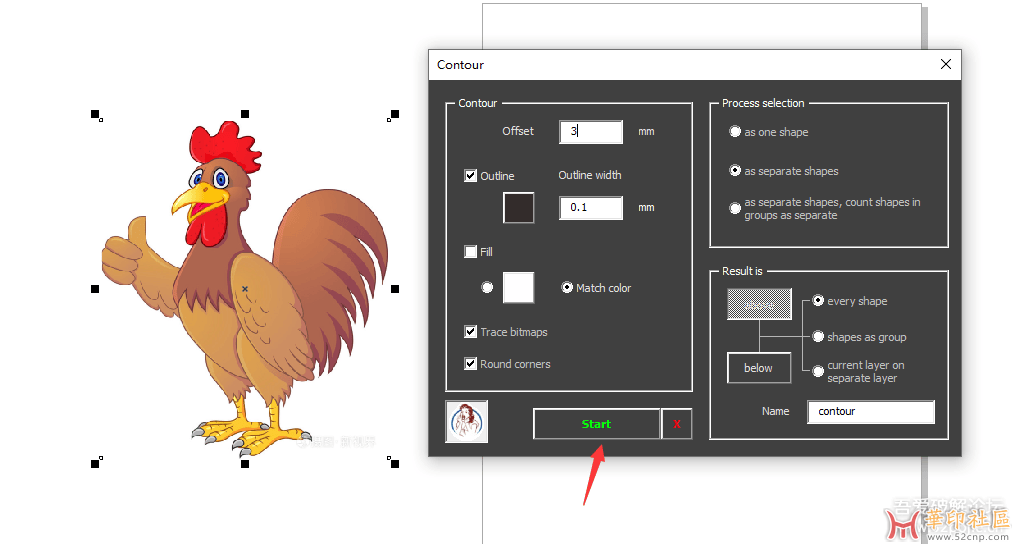
Task: Disable the Outline checkbox
Action: point(470,176)
